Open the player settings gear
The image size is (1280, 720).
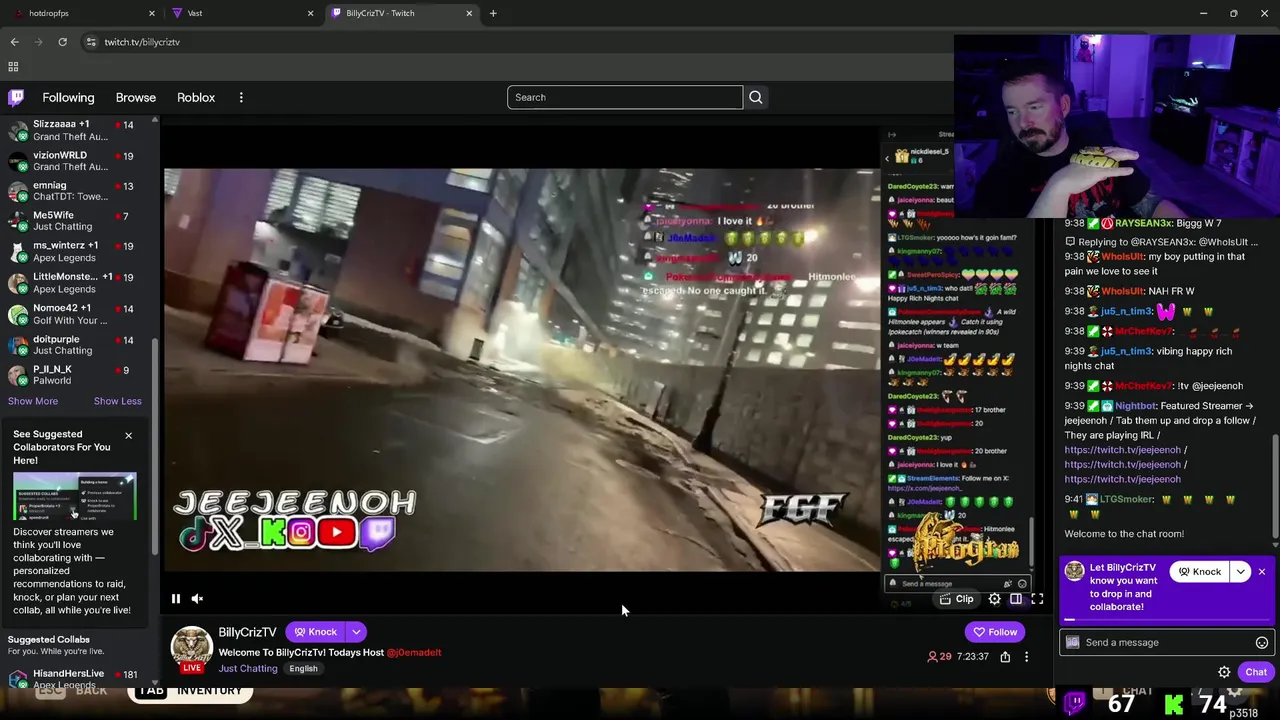click(994, 599)
